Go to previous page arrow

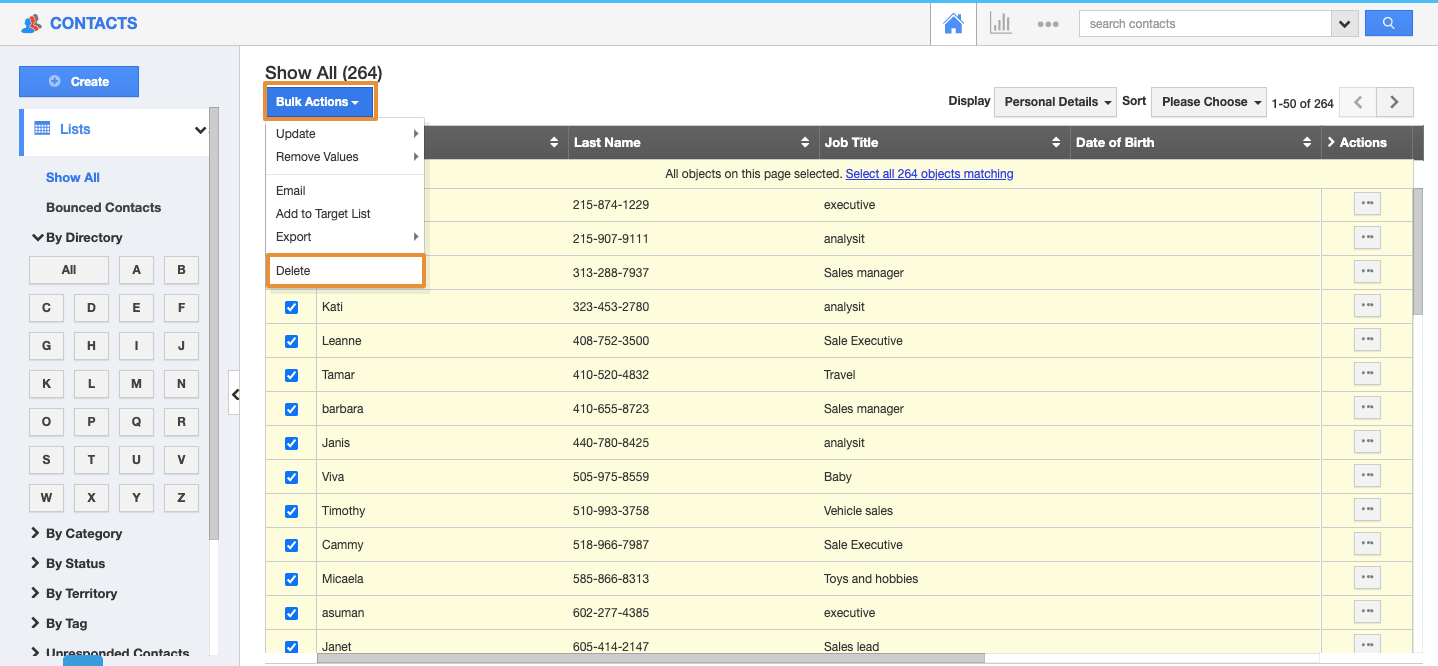[x=1357, y=102]
